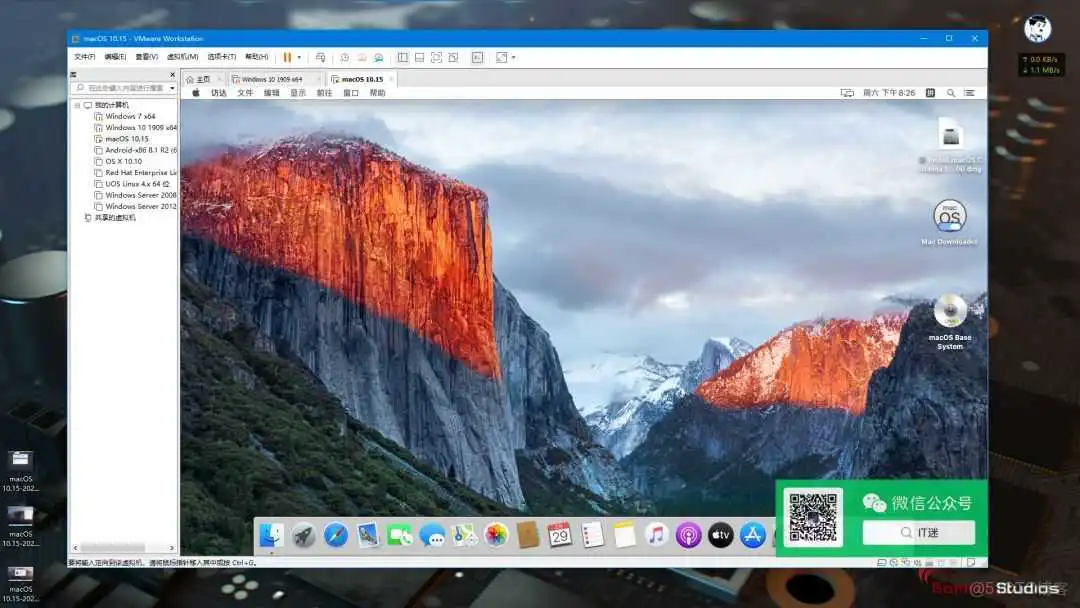Open the macOS 前往 menu

[x=324, y=93]
